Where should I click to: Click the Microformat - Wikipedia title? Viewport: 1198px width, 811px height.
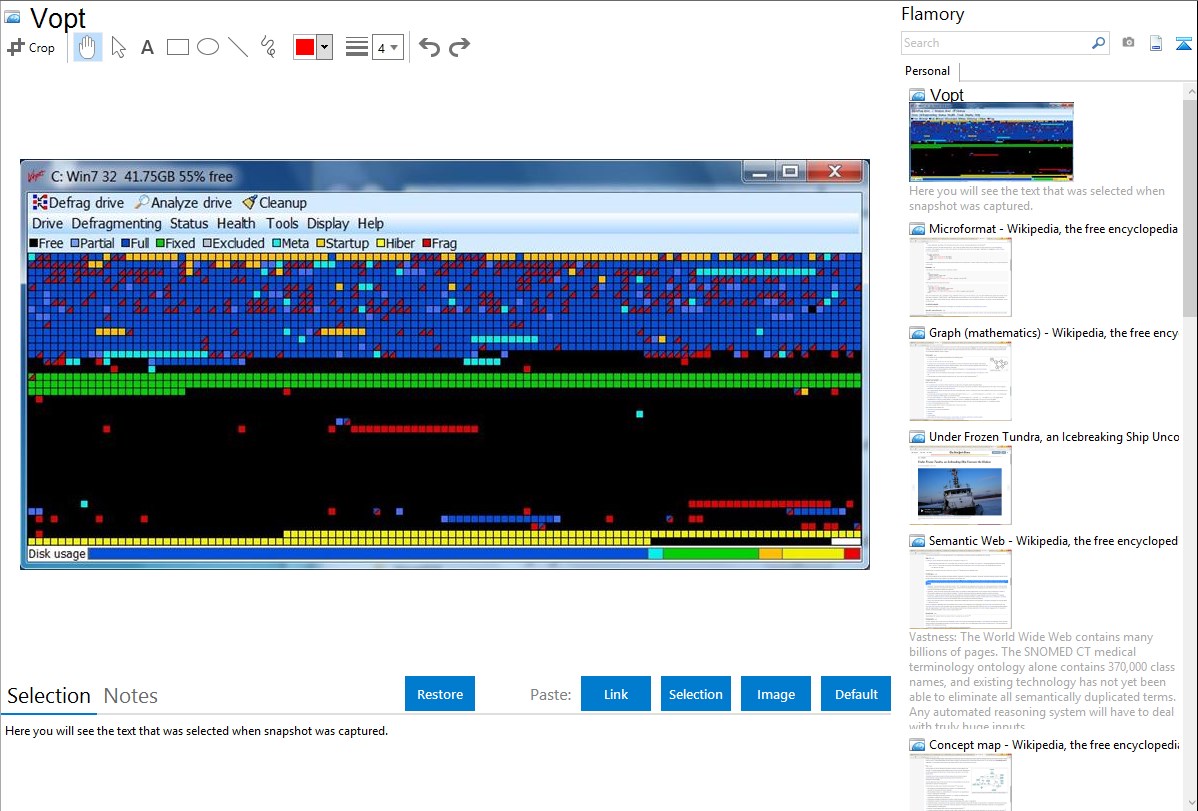pyautogui.click(x=1053, y=229)
